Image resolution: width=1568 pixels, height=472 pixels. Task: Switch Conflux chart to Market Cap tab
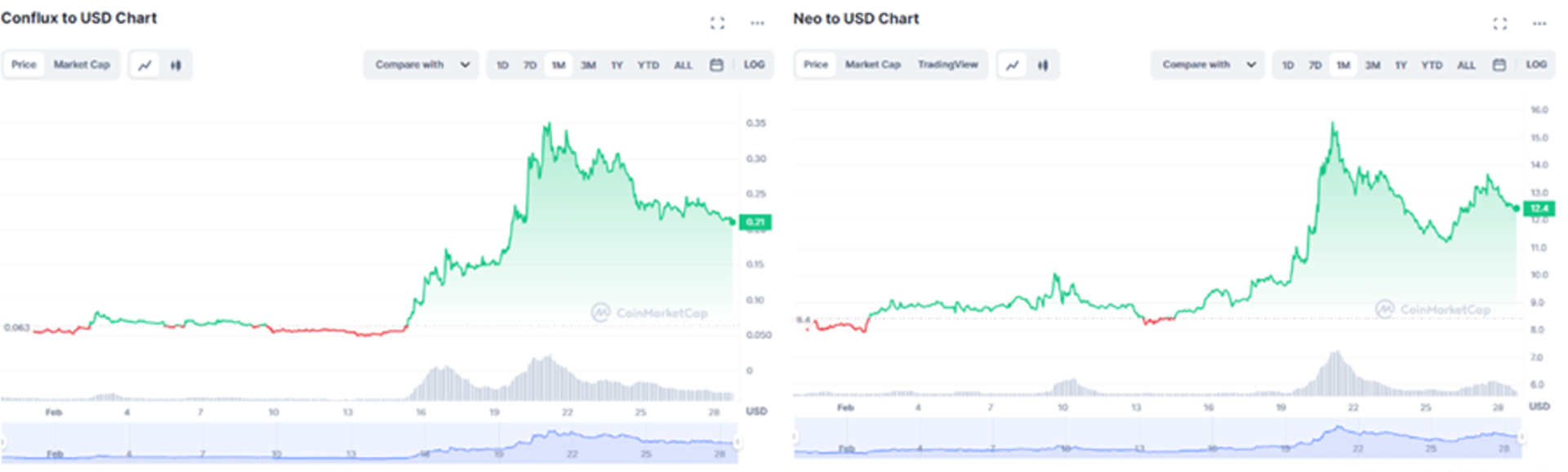[82, 65]
